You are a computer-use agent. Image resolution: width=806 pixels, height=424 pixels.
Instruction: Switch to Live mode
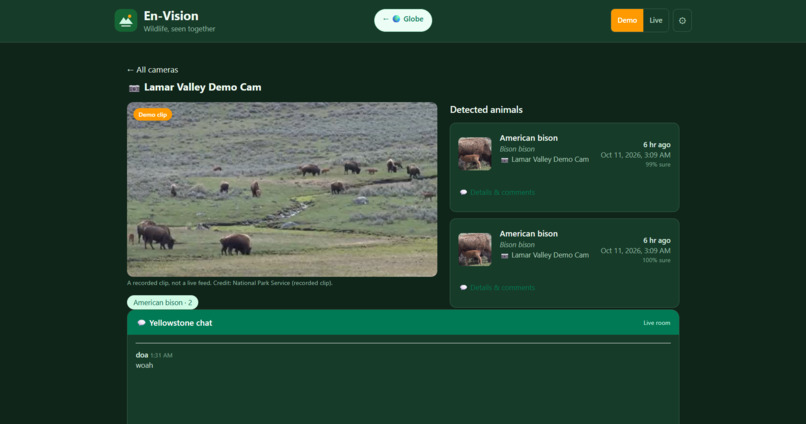[x=656, y=21]
